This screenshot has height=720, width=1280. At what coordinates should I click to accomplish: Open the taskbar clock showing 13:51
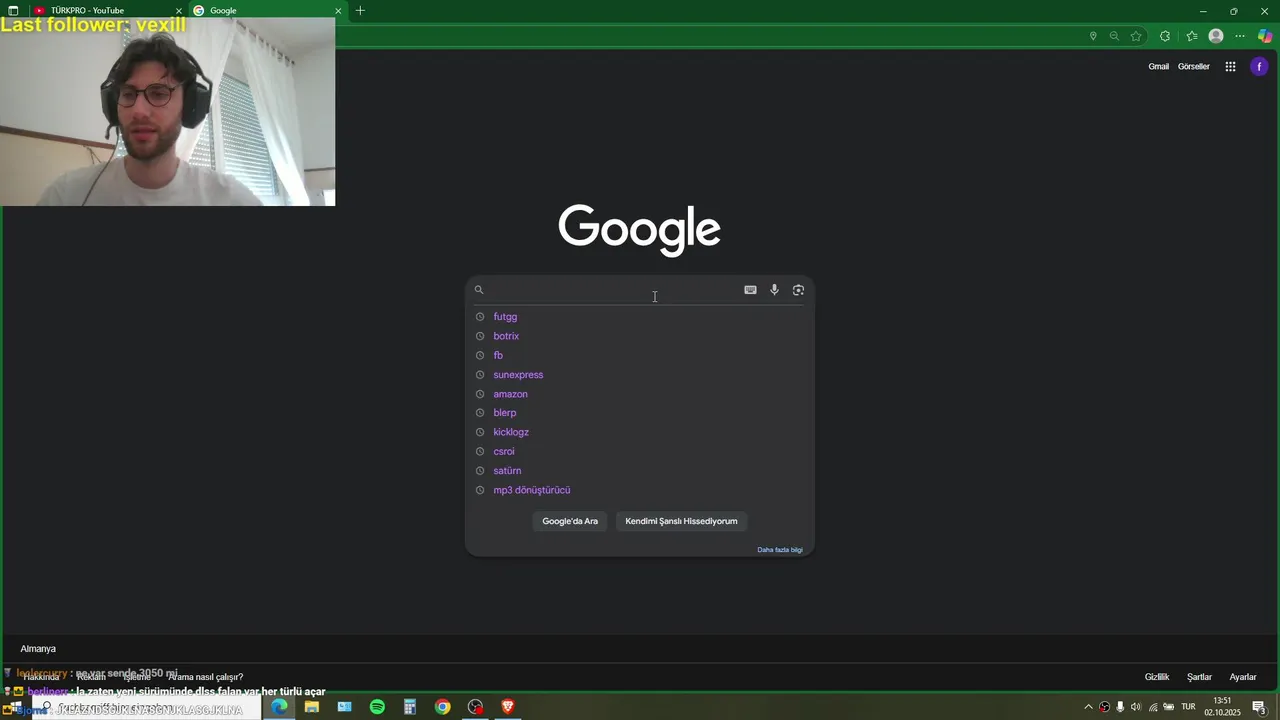tap(1222, 707)
